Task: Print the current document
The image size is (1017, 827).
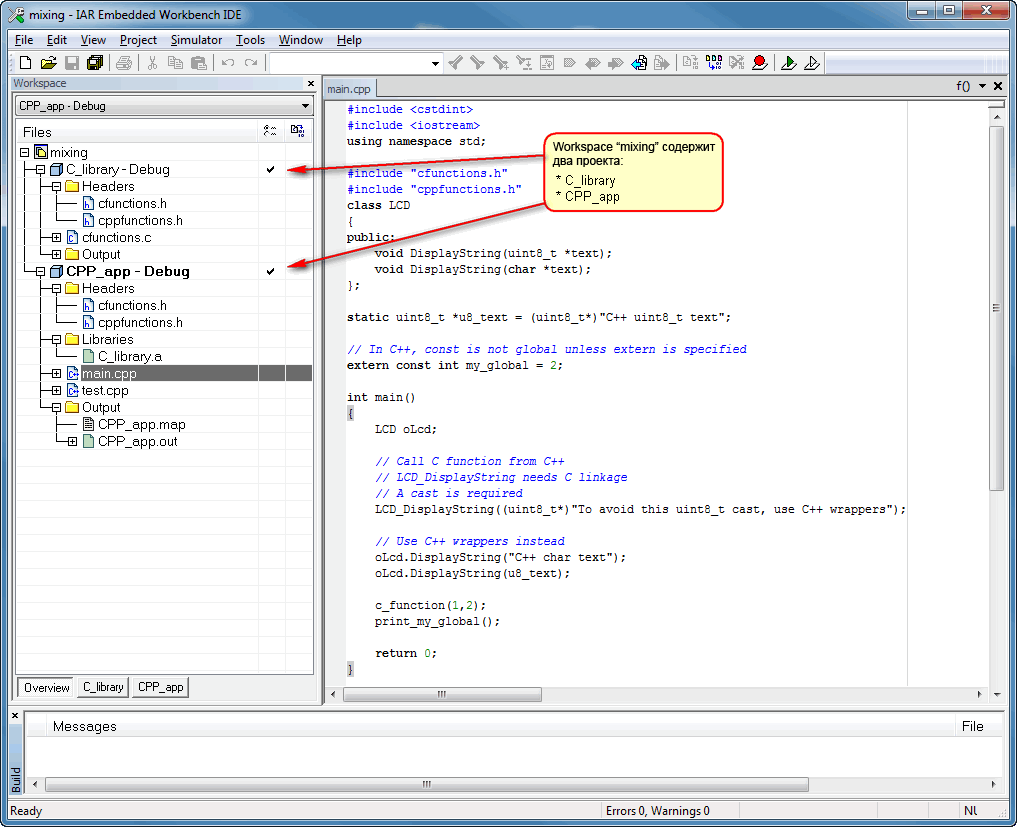Action: pos(124,63)
